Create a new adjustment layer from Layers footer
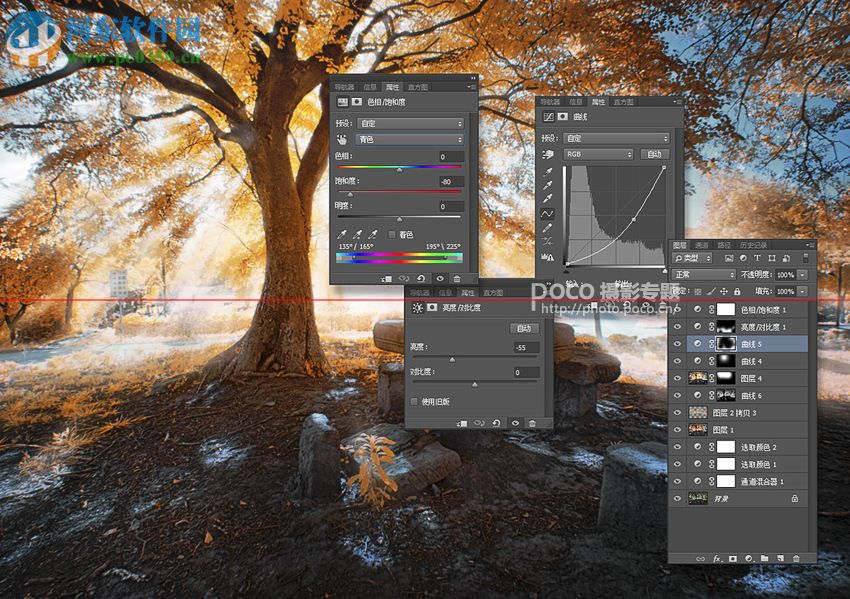The image size is (850, 599). pyautogui.click(x=749, y=558)
